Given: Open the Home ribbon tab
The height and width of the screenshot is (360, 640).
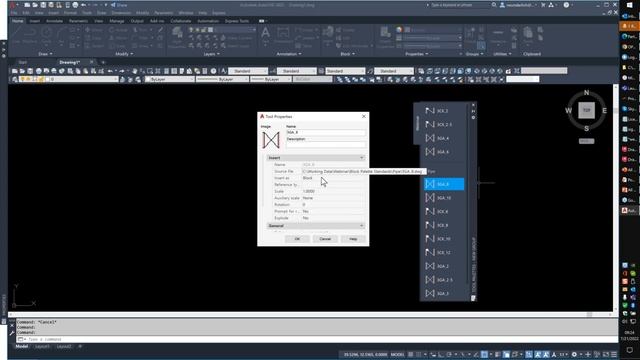Looking at the screenshot, I should [x=18, y=21].
